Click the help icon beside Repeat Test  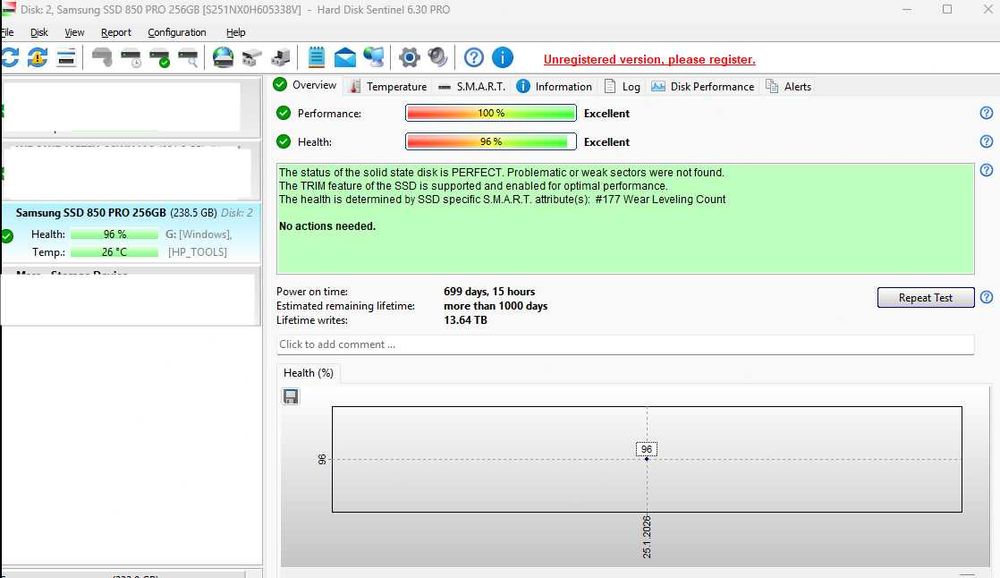pos(987,297)
